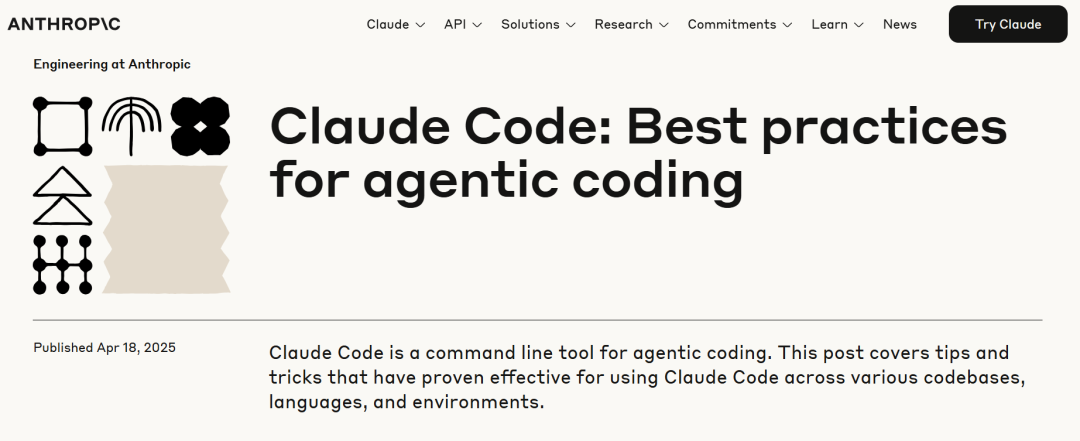Expand the chevron next to Solutions
Screen dimensions: 1080x441
[x=570, y=25]
